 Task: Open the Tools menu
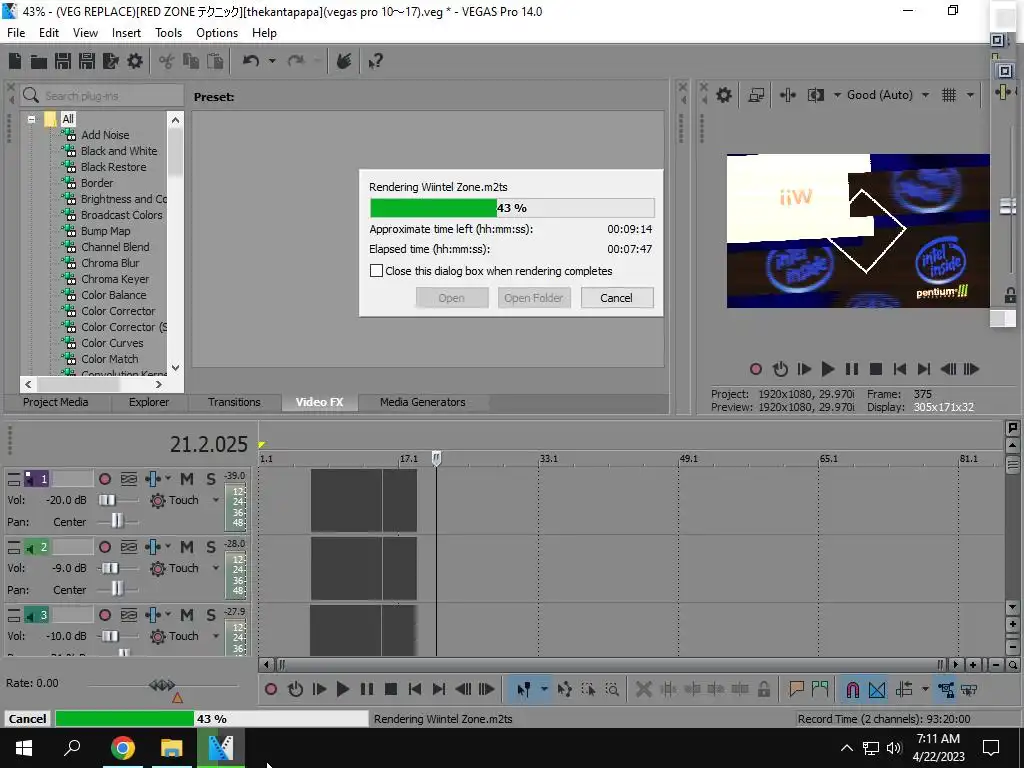pyautogui.click(x=168, y=33)
